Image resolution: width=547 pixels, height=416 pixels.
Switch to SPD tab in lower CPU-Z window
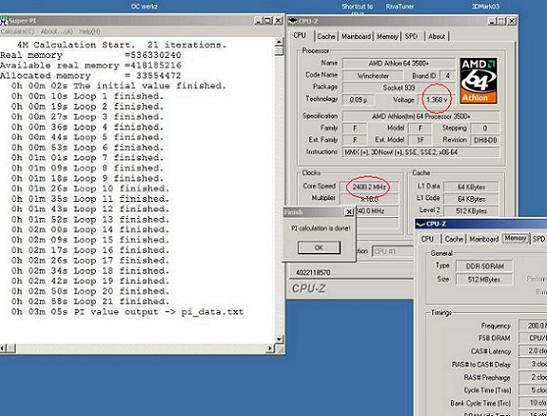click(x=539, y=239)
